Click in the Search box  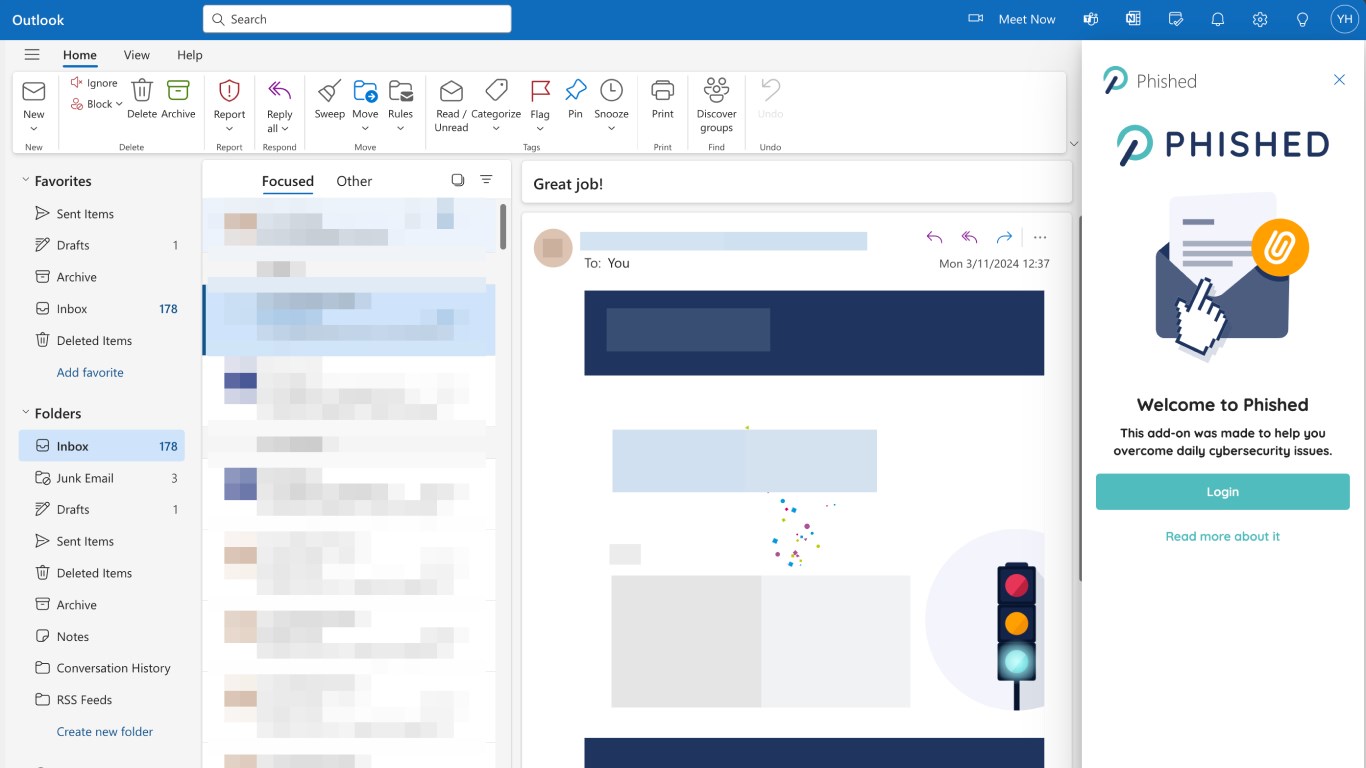click(357, 19)
